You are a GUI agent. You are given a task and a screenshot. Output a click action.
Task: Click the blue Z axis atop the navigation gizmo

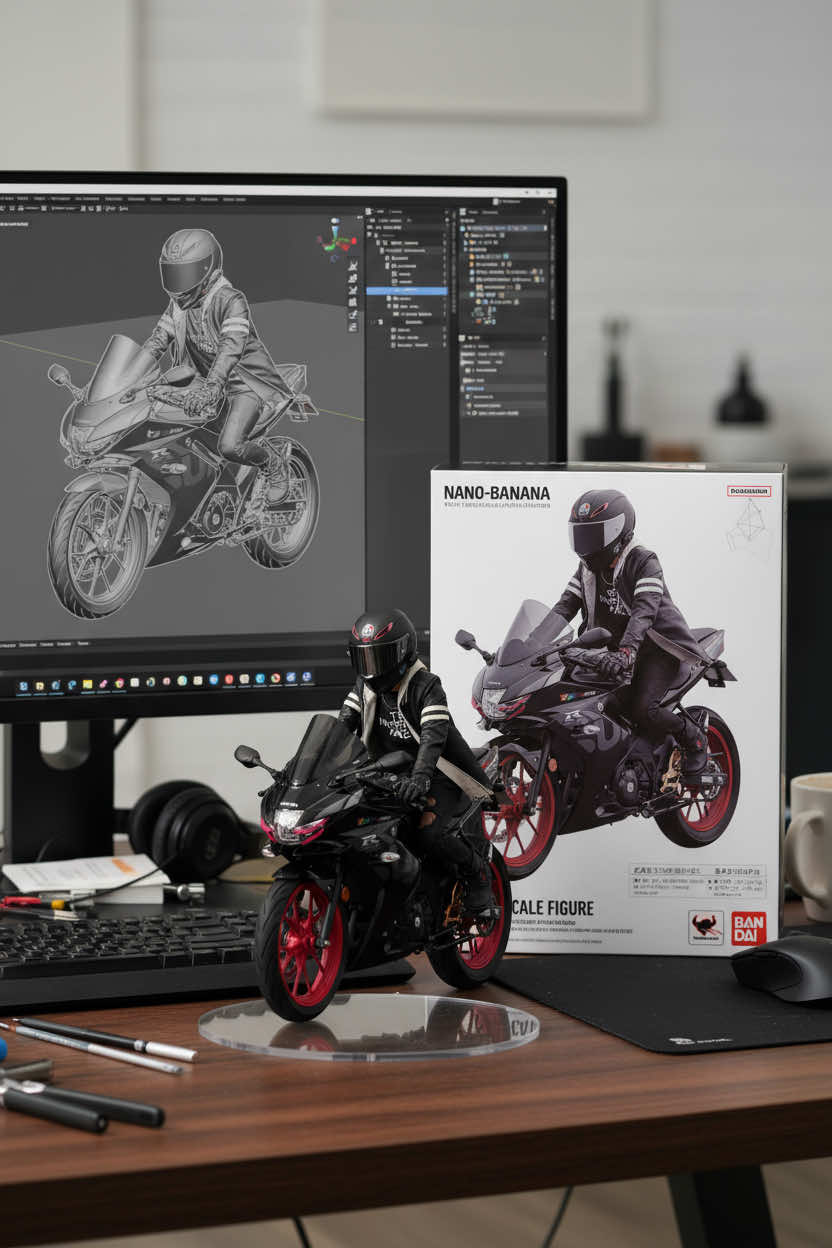click(335, 228)
